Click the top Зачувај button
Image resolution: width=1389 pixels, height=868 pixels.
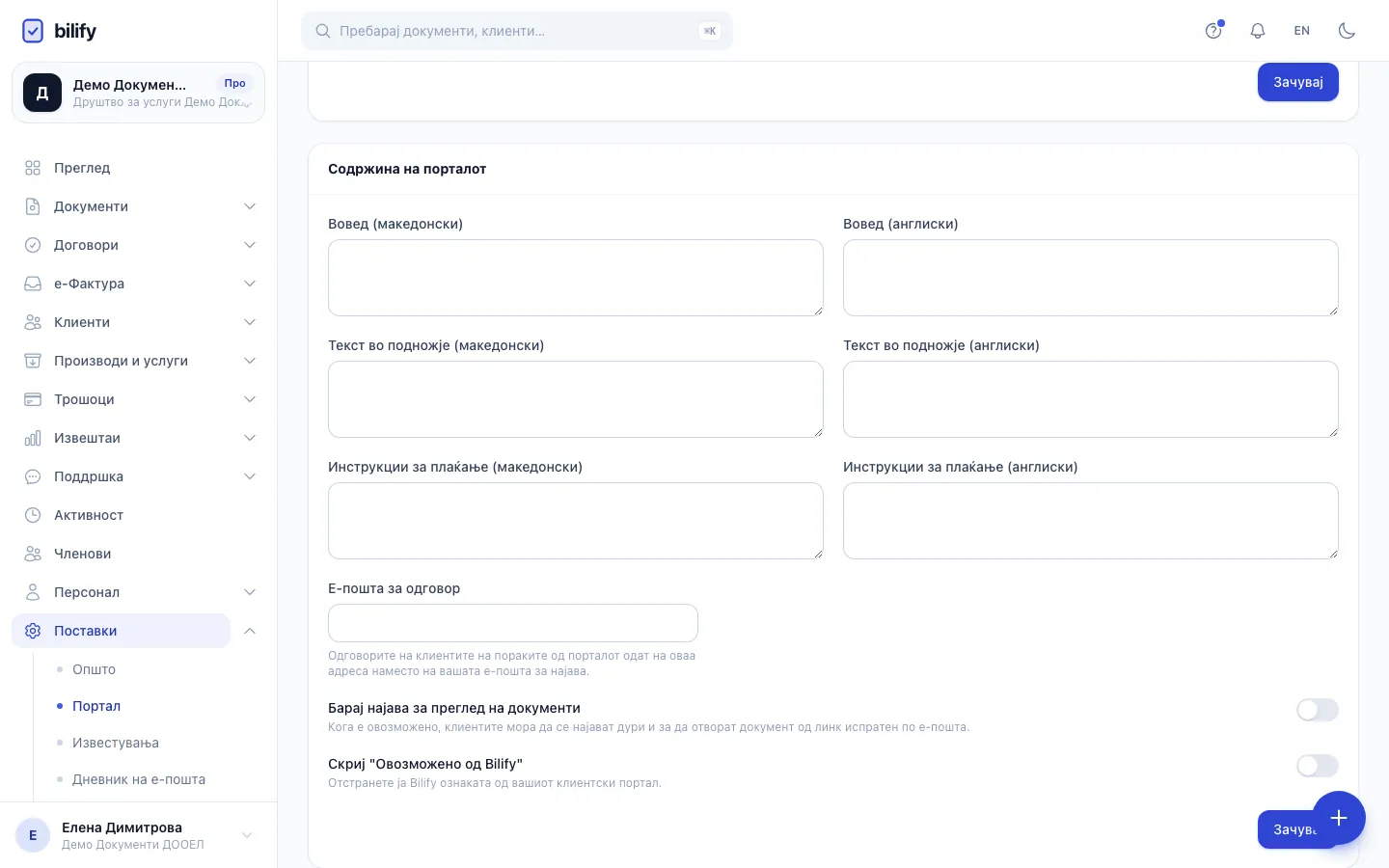click(1298, 82)
